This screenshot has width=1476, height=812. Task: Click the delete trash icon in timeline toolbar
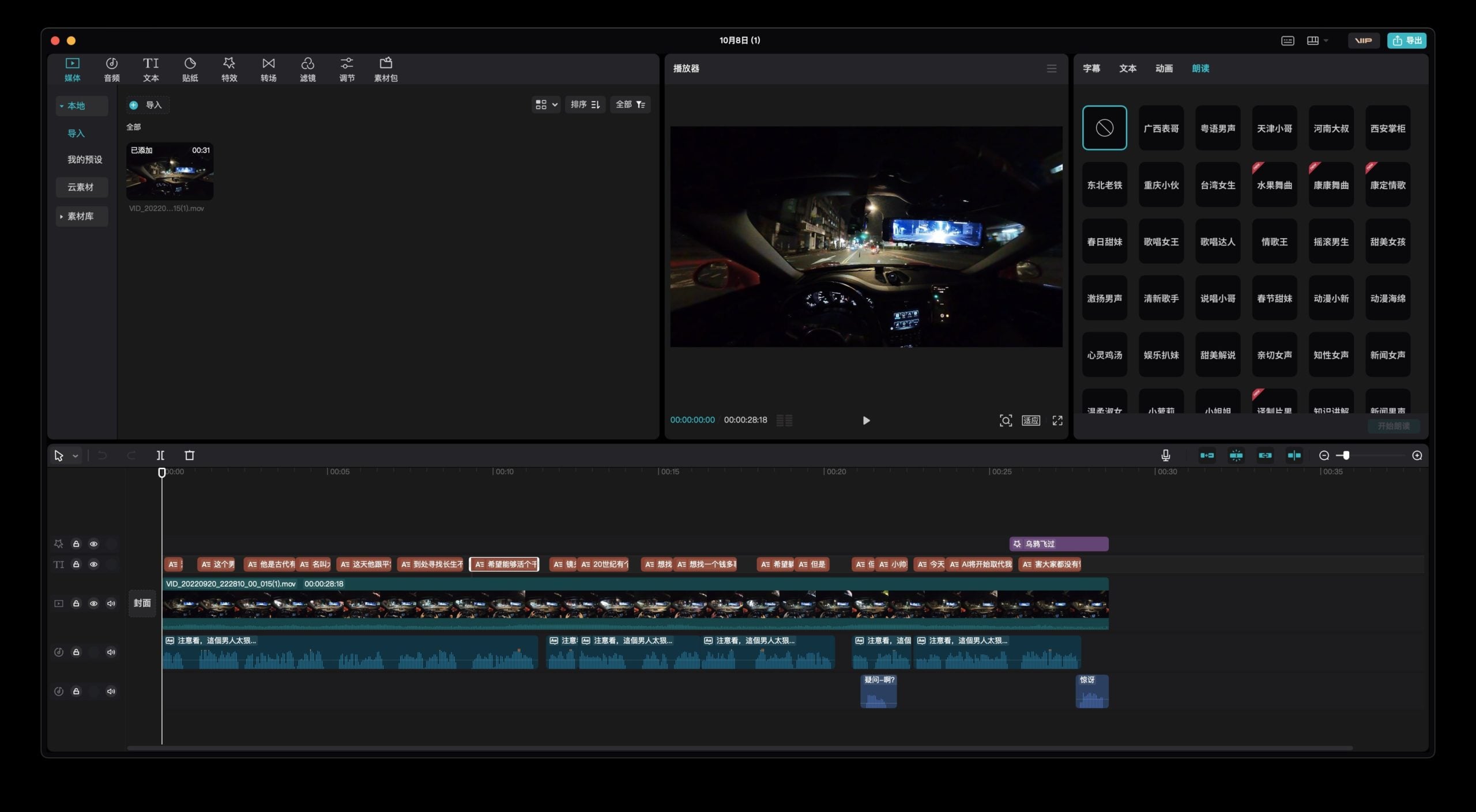click(x=189, y=455)
